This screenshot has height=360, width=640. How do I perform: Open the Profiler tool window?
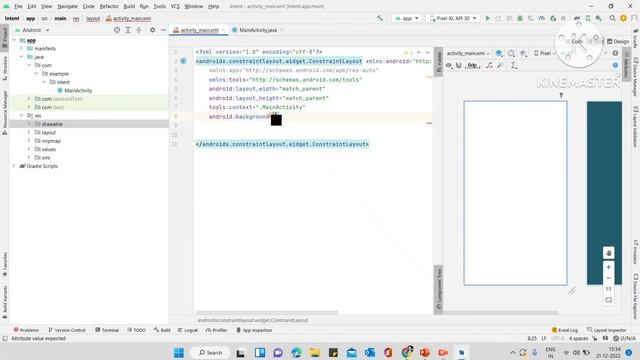pos(216,330)
